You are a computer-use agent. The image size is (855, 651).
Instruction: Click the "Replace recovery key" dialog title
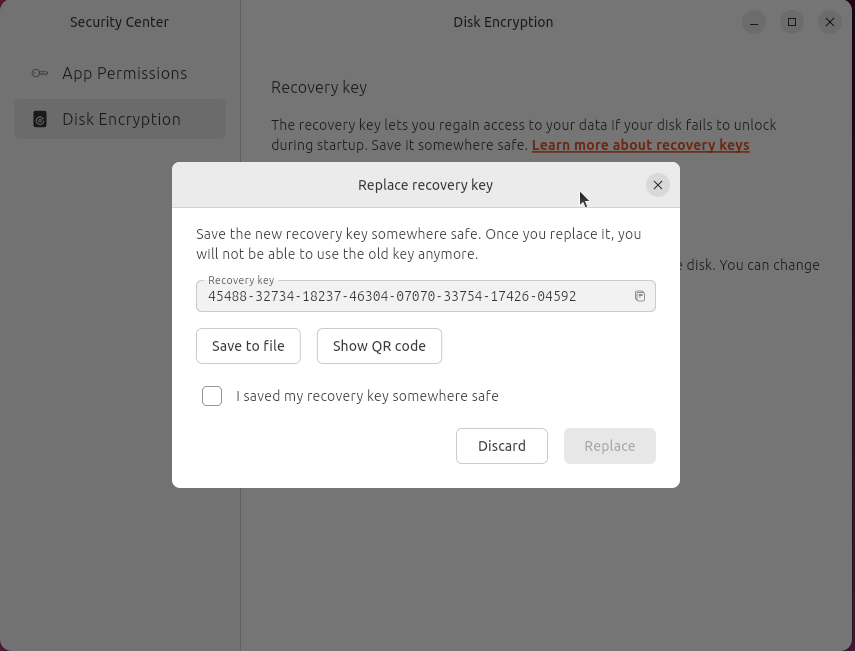425,185
